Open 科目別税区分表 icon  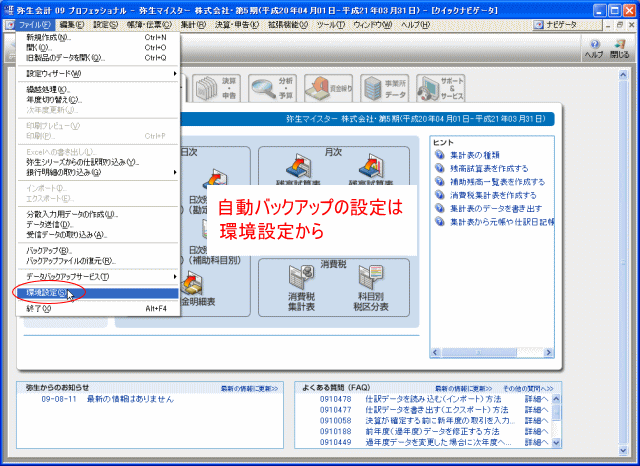pos(371,288)
